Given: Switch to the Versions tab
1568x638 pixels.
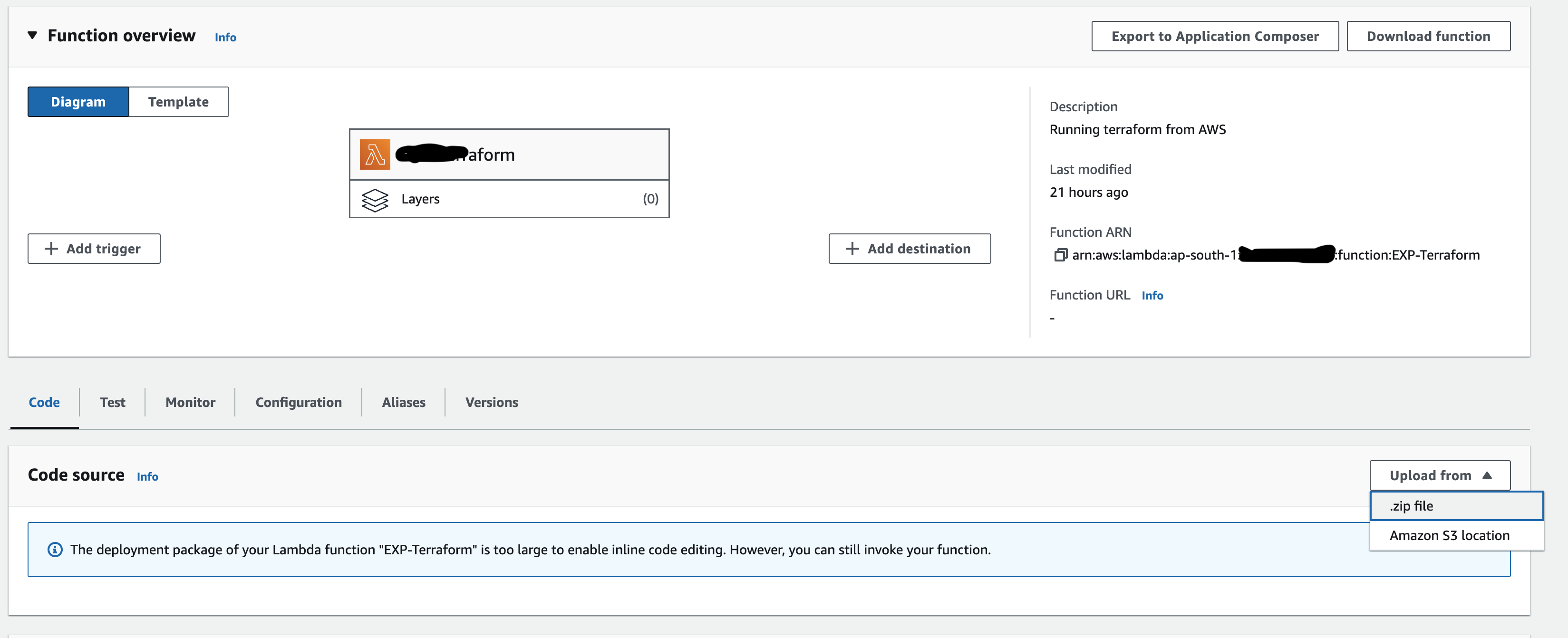Looking at the screenshot, I should [491, 402].
